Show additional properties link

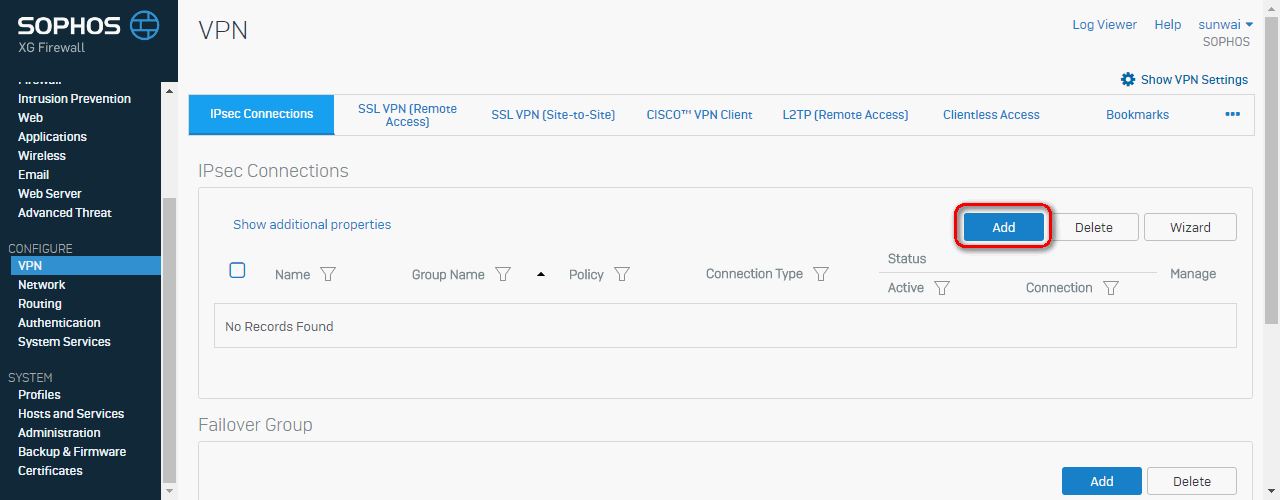coord(312,225)
